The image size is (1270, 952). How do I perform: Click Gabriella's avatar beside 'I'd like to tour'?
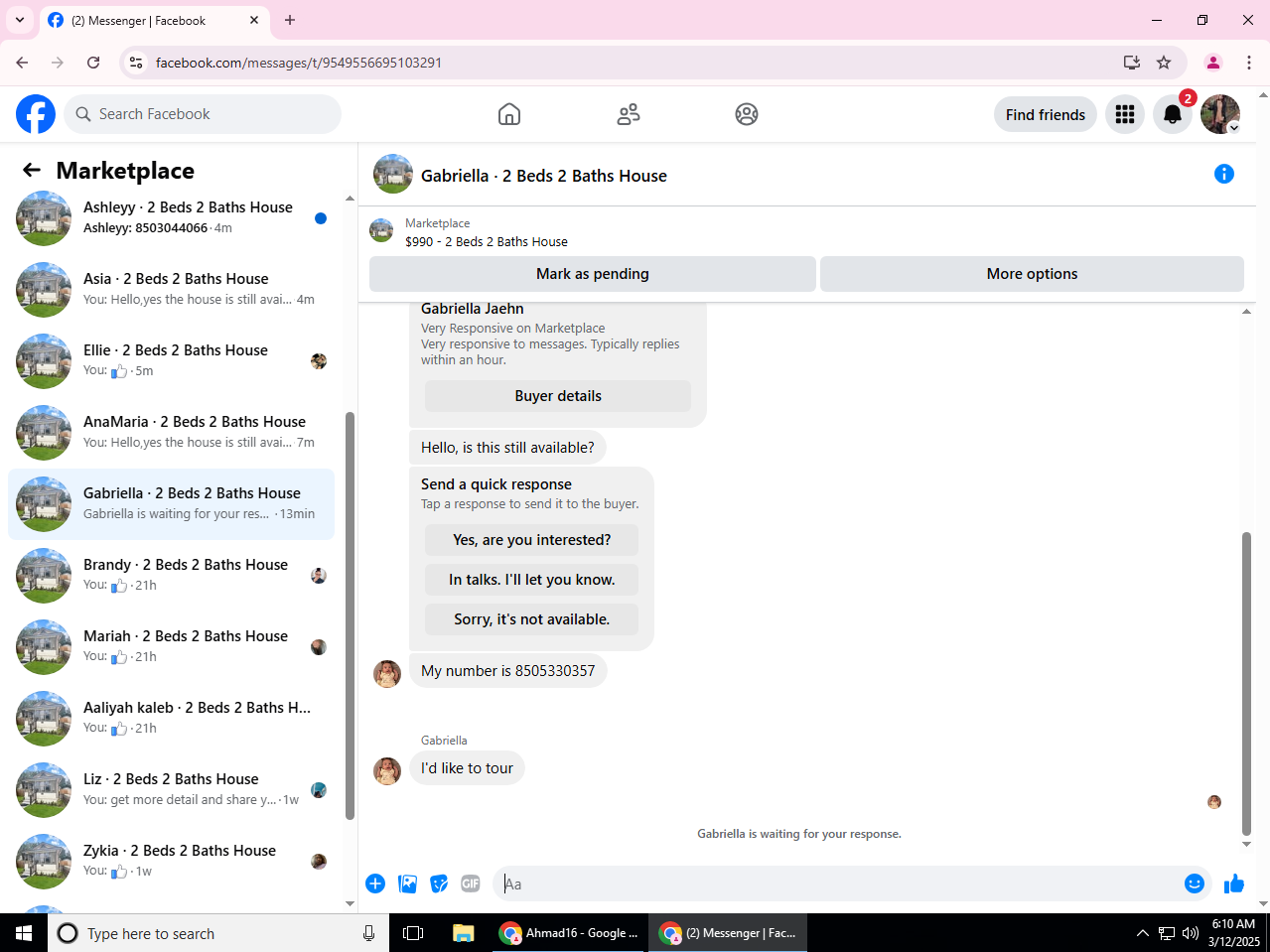point(387,770)
